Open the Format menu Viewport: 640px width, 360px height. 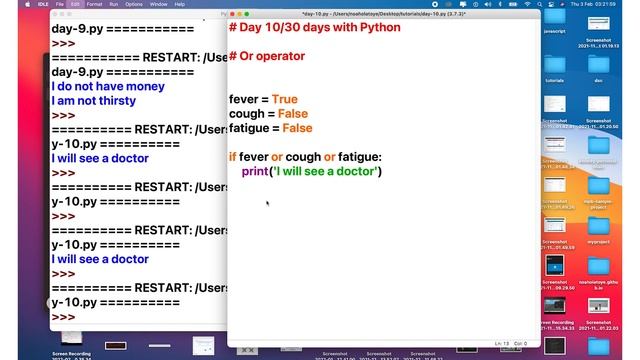pyautogui.click(x=94, y=4)
